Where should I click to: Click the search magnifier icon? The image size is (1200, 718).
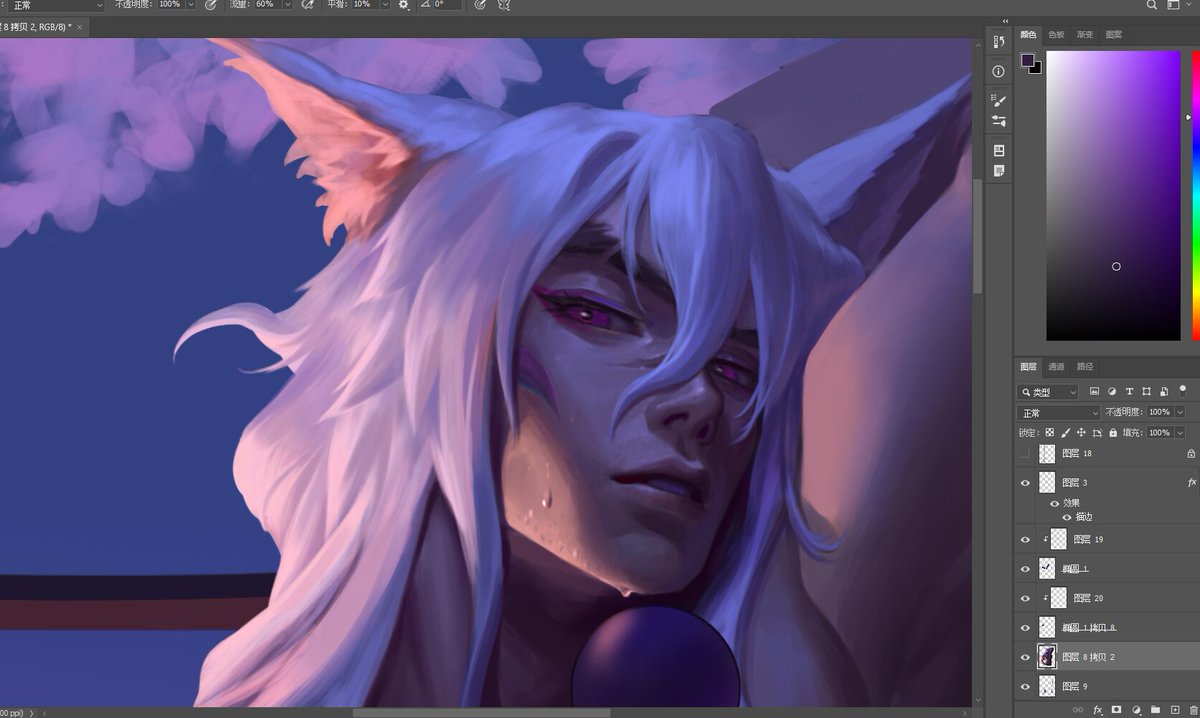[1152, 5]
